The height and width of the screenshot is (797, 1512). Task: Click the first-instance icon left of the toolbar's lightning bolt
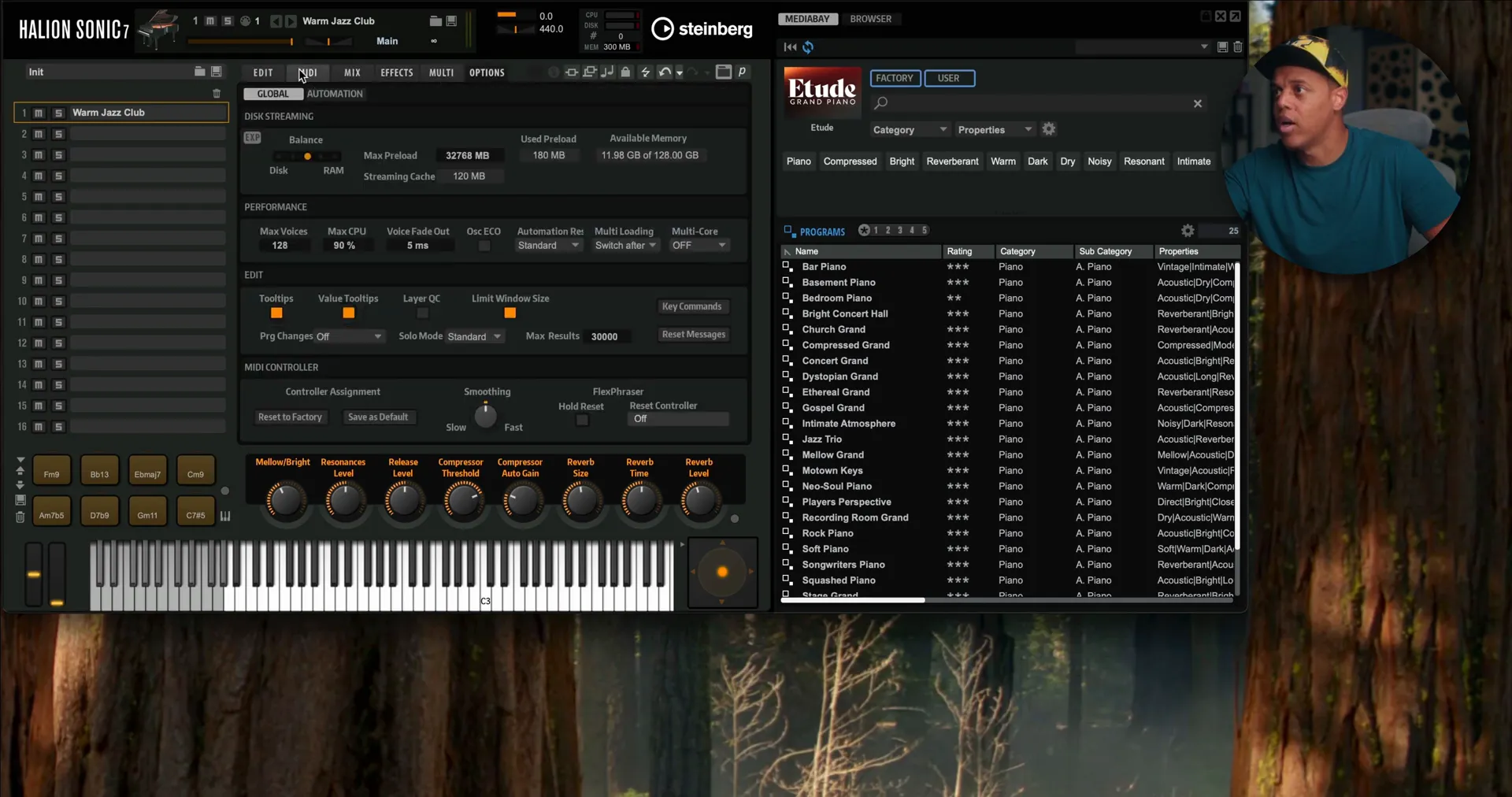pyautogui.click(x=572, y=72)
